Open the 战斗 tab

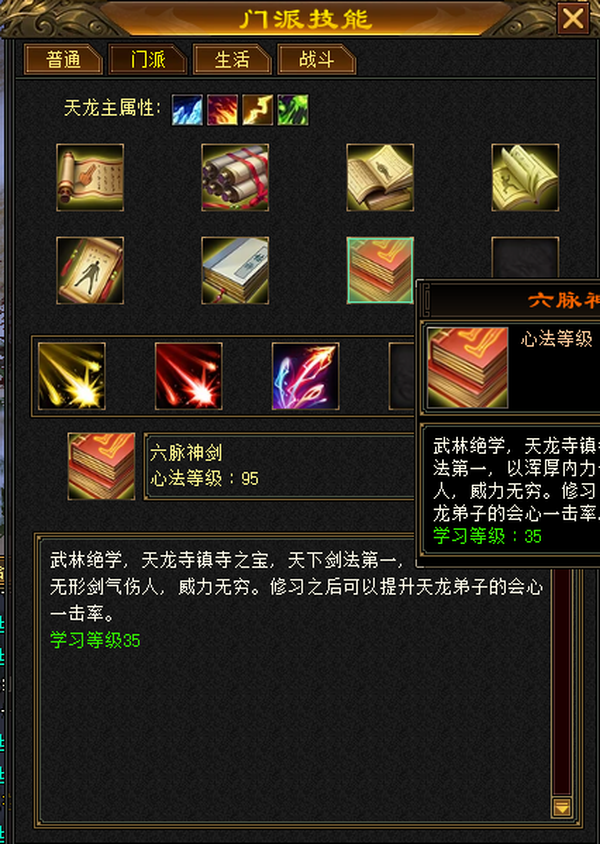[x=316, y=59]
